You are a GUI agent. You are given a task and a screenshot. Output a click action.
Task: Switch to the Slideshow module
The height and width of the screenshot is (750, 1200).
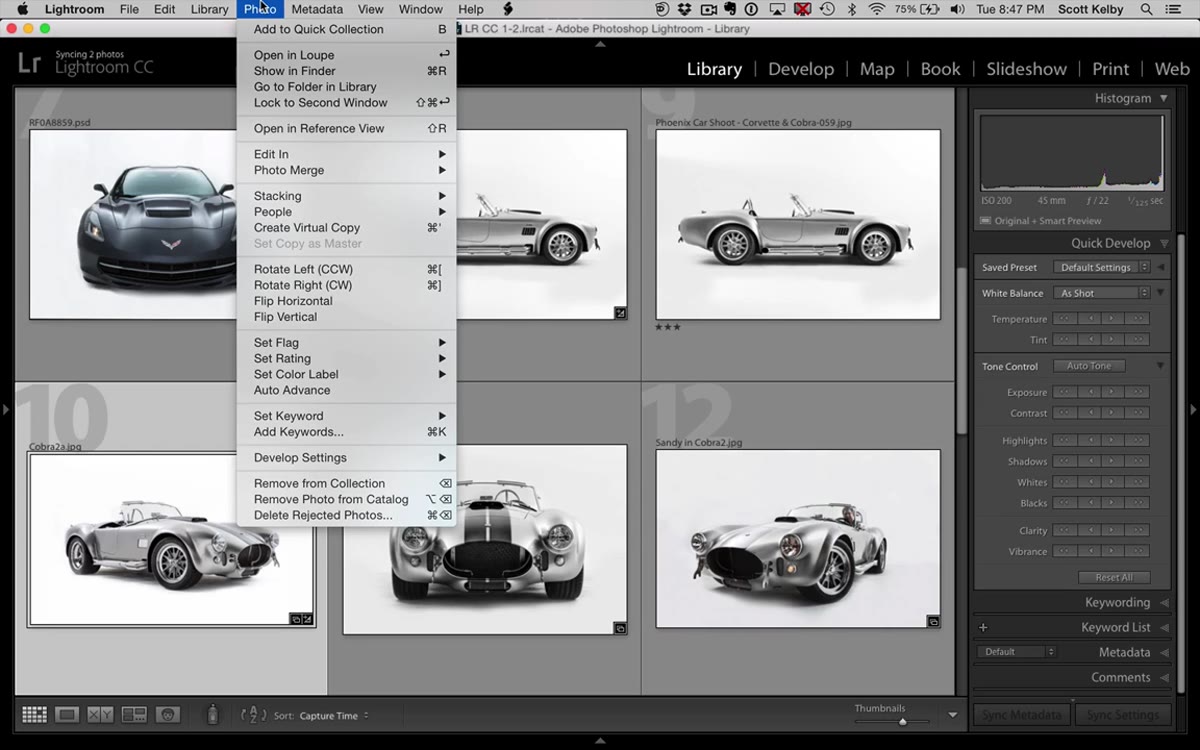click(x=1026, y=69)
